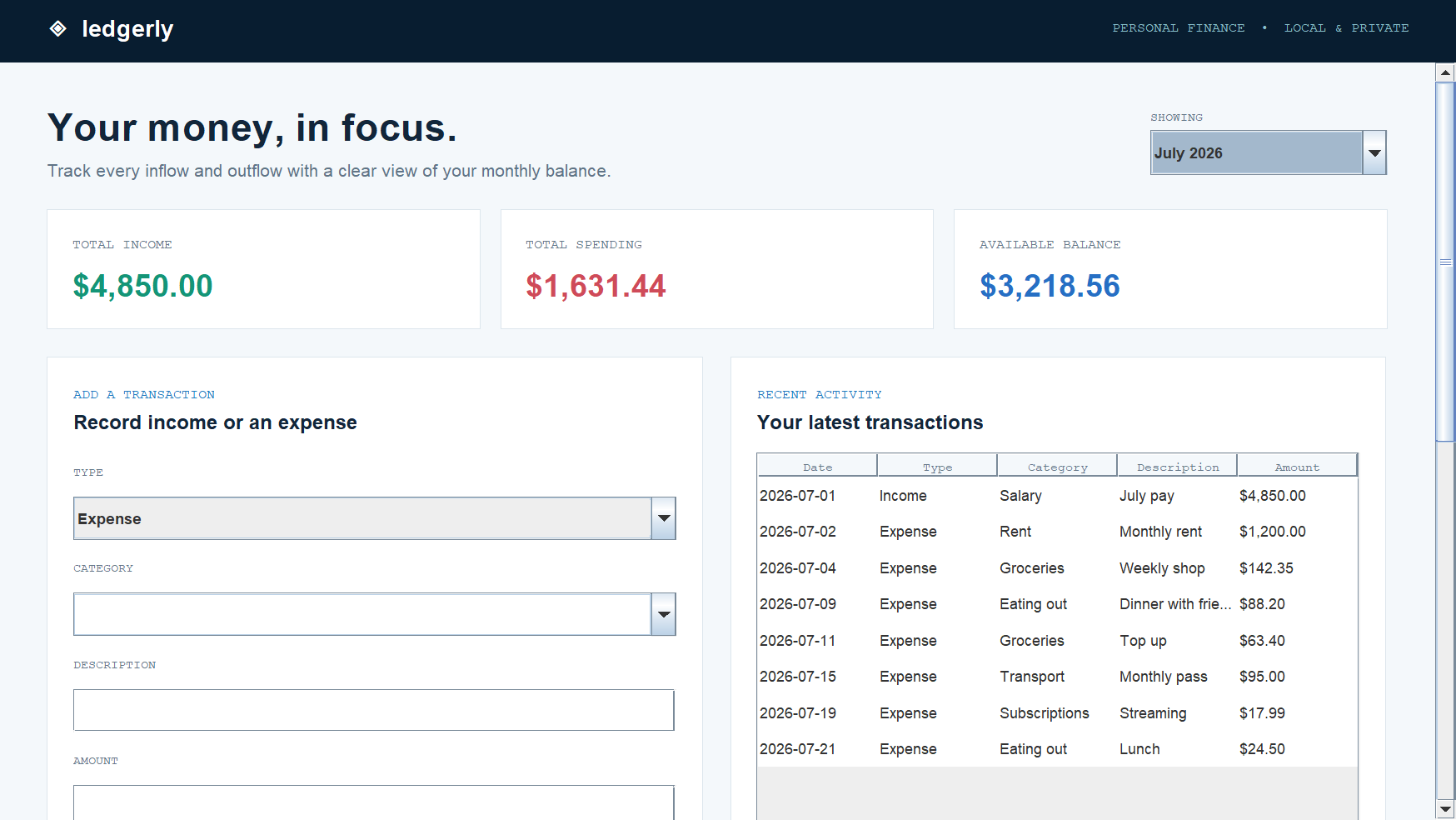Viewport: 1456px width, 820px height.
Task: Click the Total Spending value $1,631.44
Action: pos(596,286)
